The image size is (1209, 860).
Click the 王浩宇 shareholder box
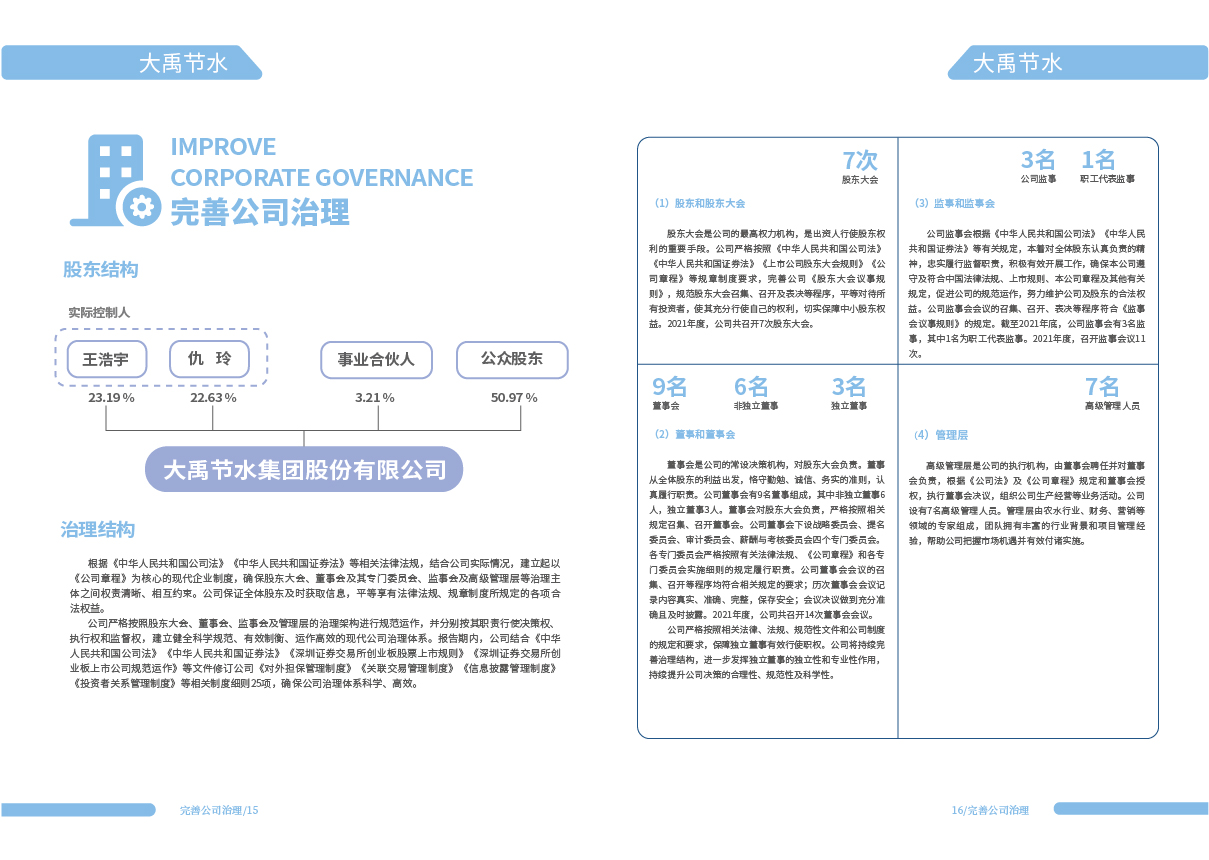107,359
